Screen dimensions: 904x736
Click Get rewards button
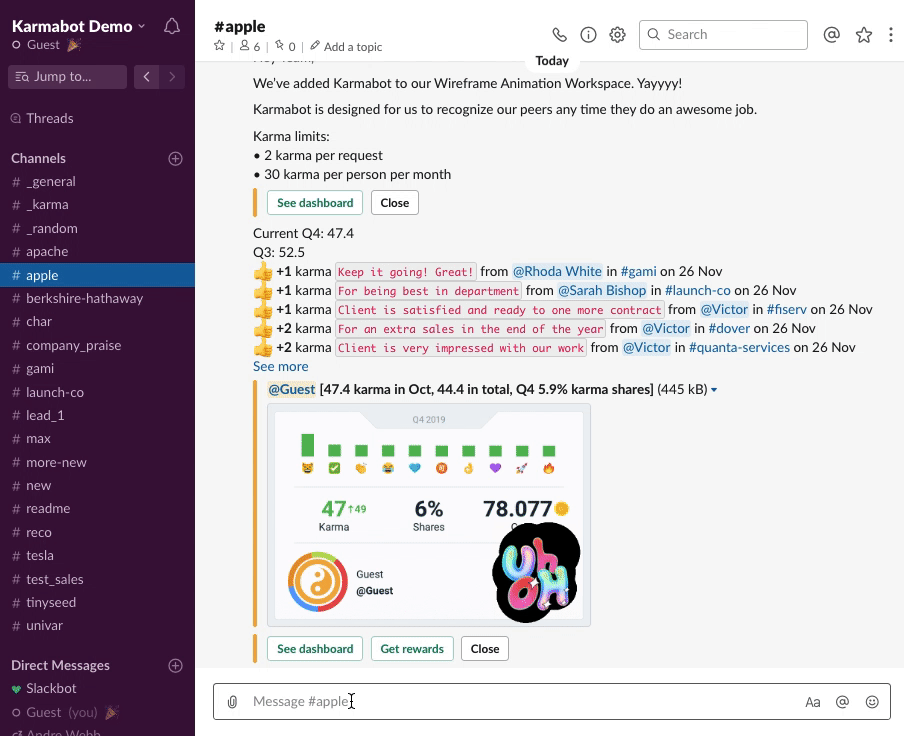click(x=412, y=649)
